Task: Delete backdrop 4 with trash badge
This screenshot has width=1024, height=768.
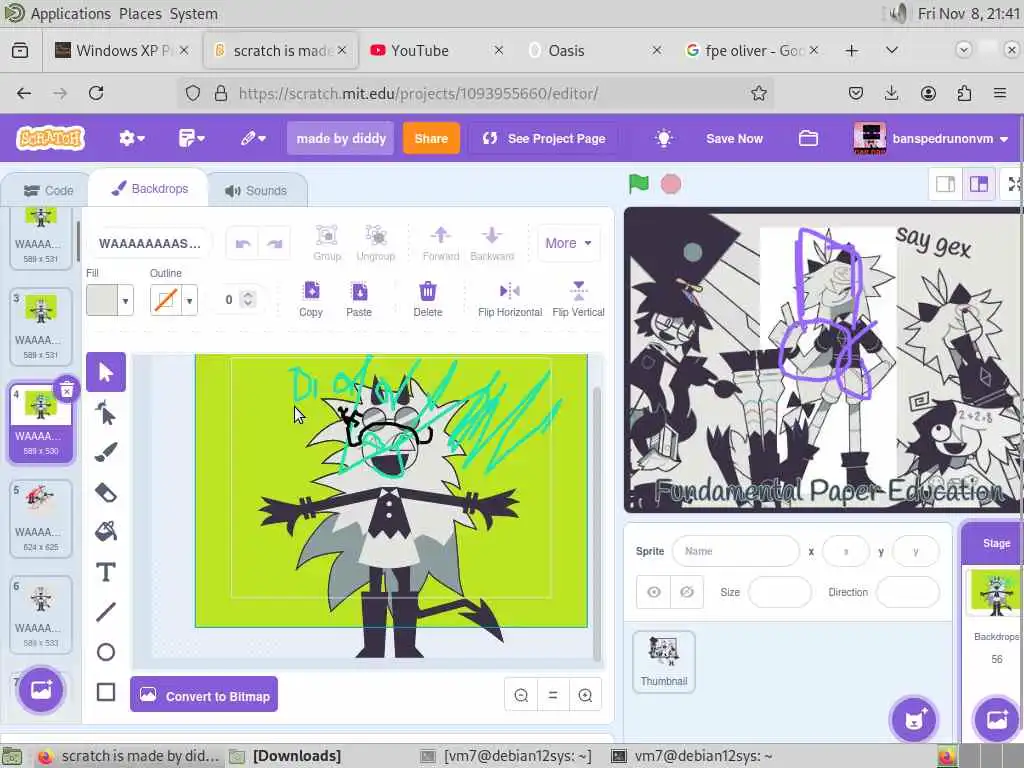Action: tap(67, 391)
